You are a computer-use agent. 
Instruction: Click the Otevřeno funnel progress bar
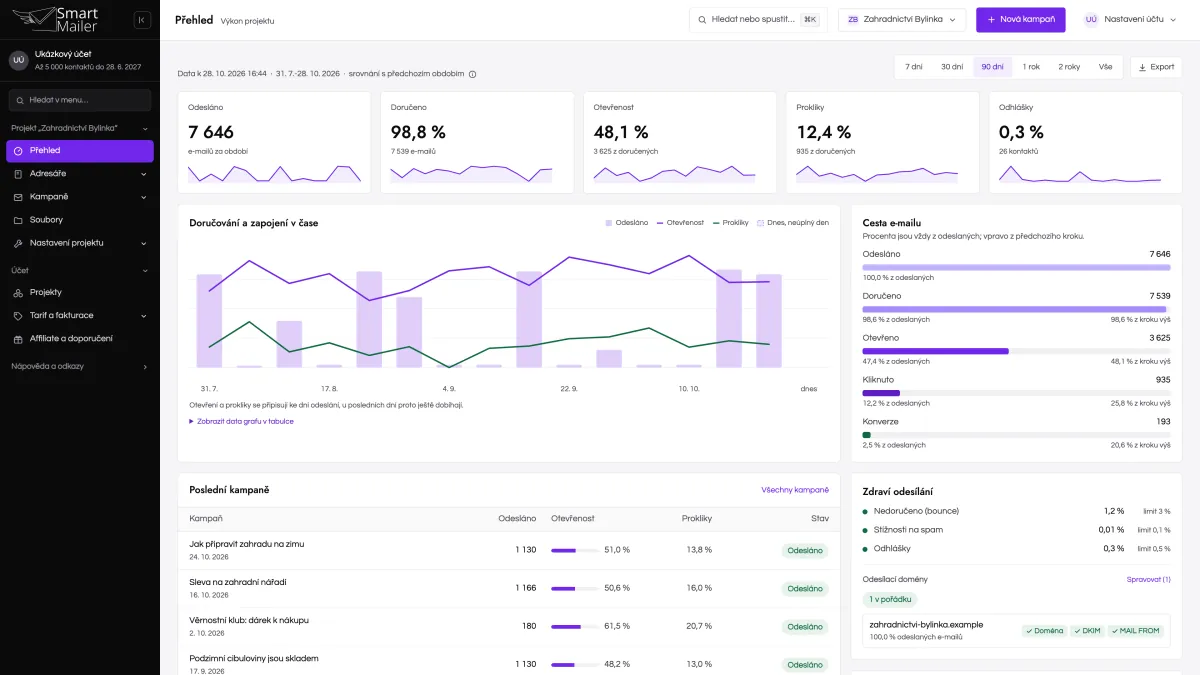coord(1016,351)
